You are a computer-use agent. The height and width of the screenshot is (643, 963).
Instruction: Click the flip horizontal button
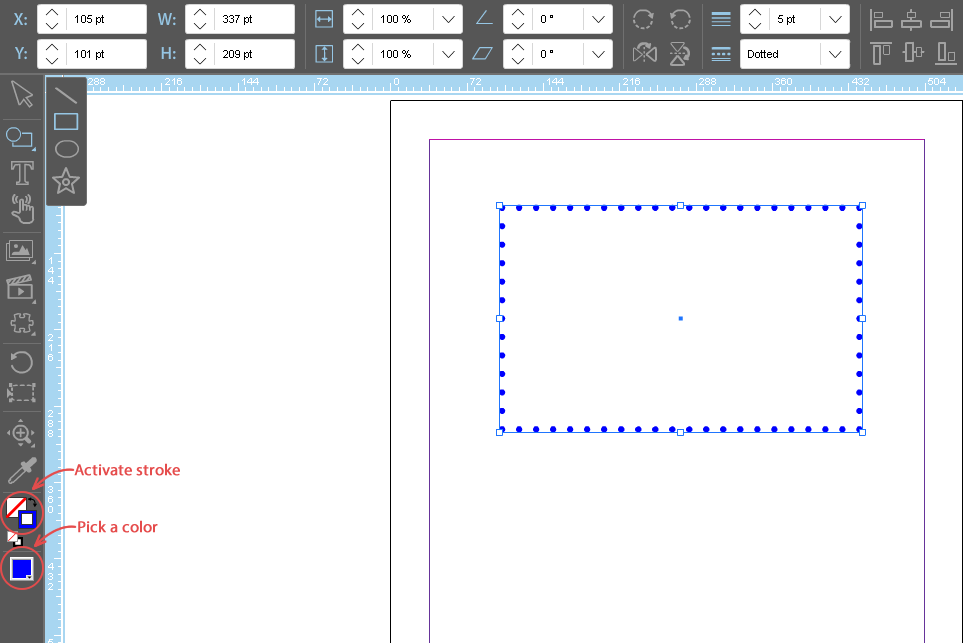click(x=645, y=54)
